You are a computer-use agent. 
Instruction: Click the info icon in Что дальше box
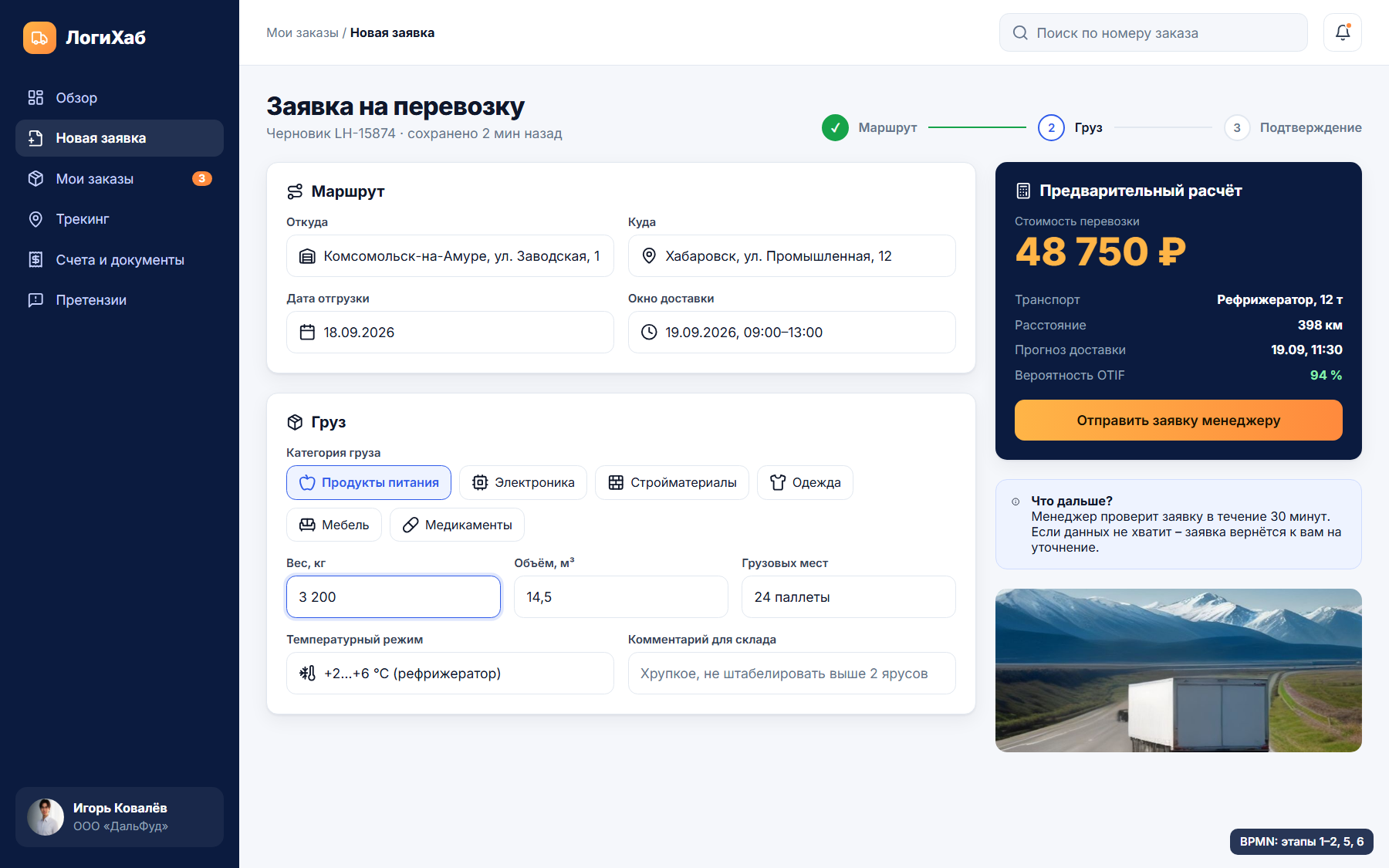1016,502
